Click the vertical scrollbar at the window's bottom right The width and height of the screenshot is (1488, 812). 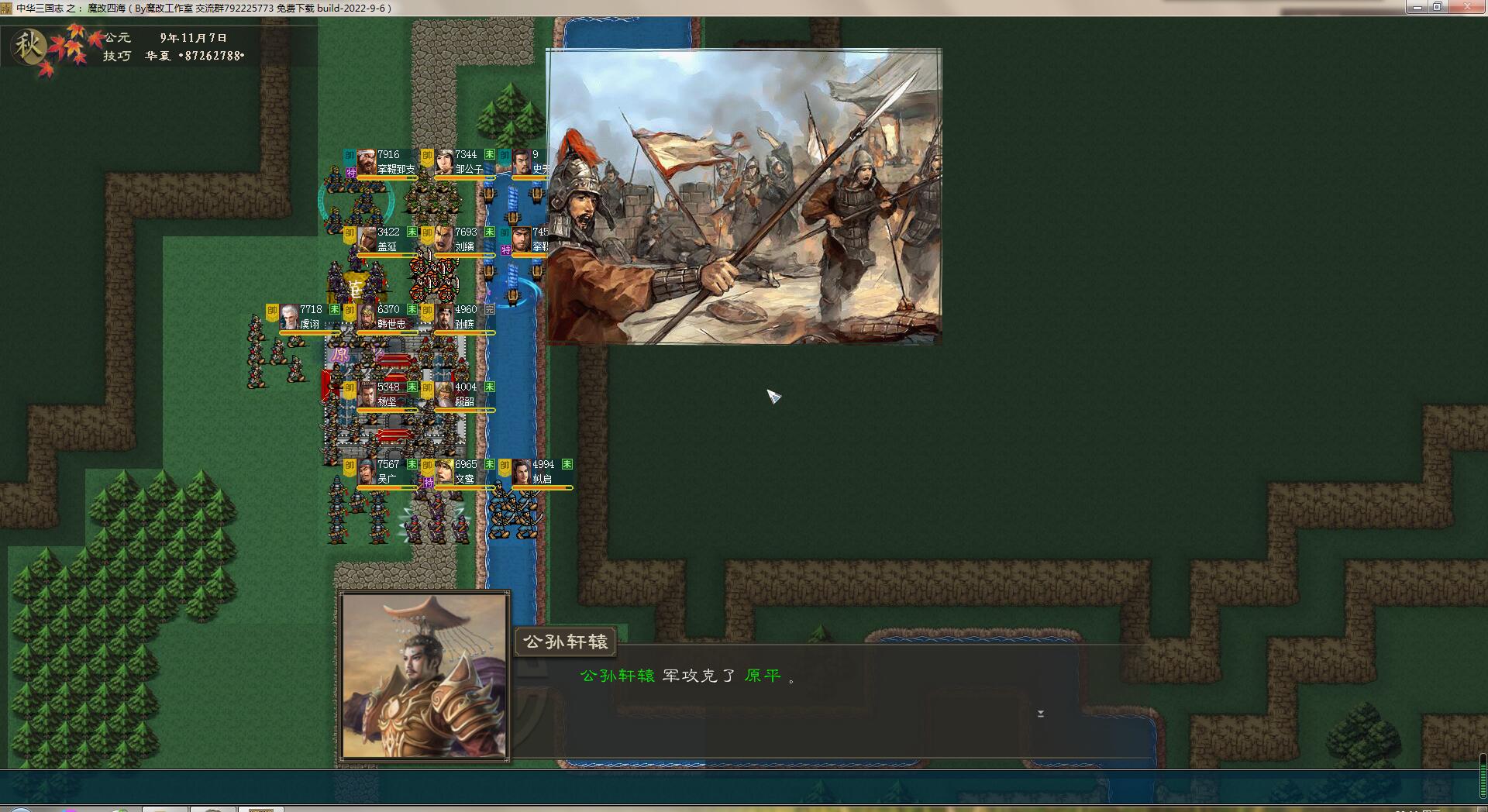click(1483, 776)
